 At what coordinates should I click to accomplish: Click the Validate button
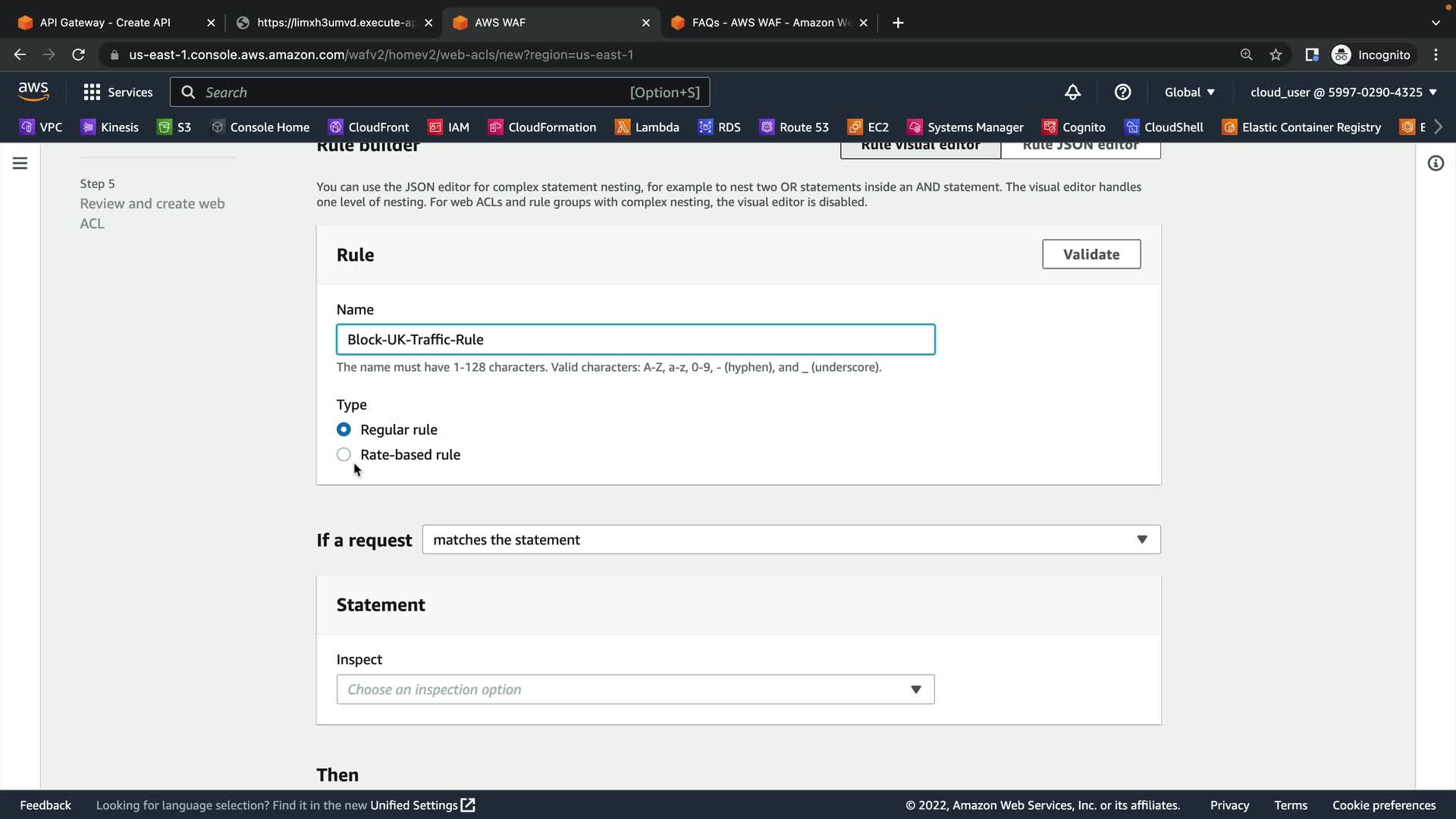click(x=1090, y=255)
